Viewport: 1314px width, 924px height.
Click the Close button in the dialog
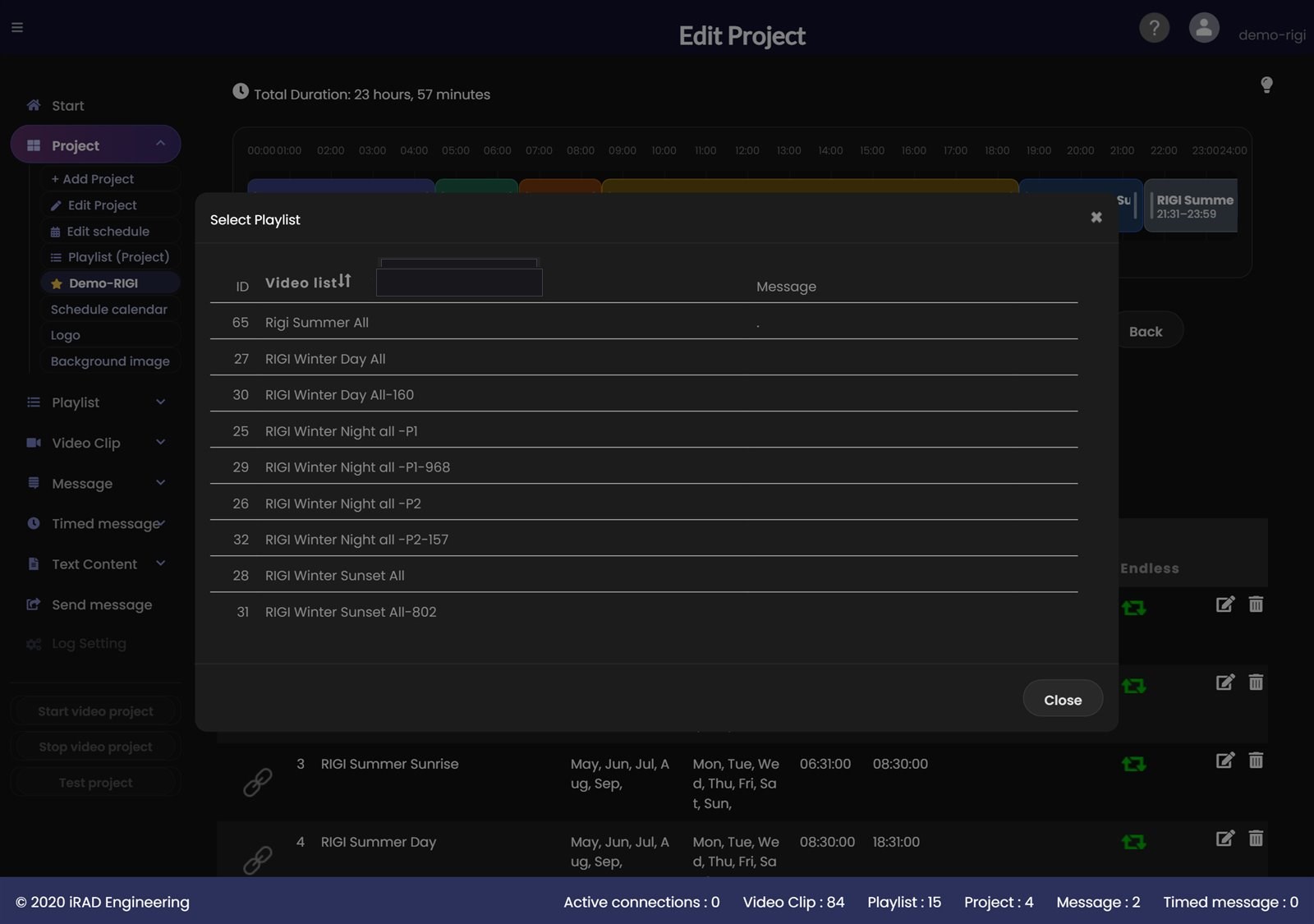point(1063,700)
